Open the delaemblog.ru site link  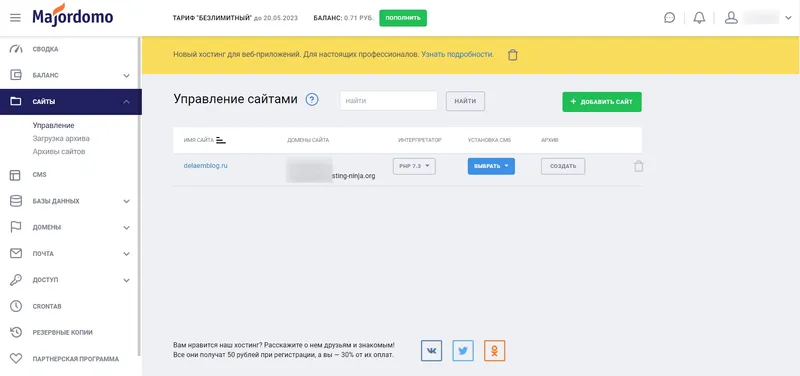point(206,165)
